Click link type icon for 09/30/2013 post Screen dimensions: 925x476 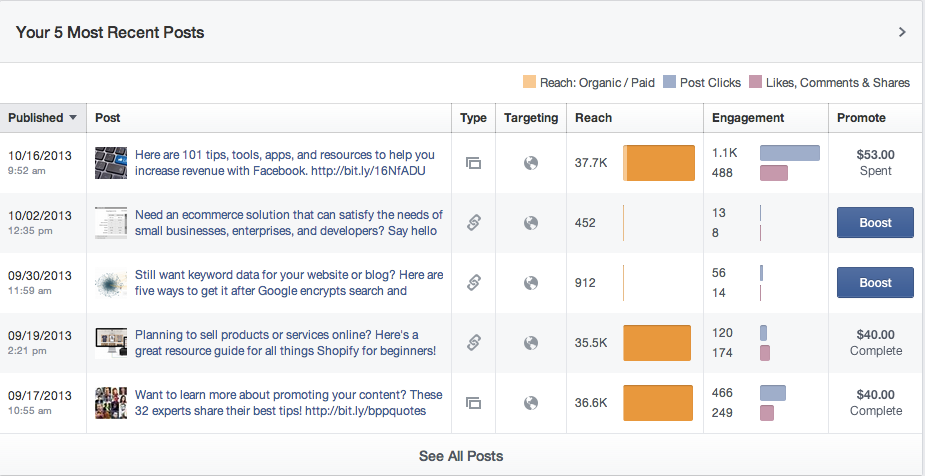(474, 283)
